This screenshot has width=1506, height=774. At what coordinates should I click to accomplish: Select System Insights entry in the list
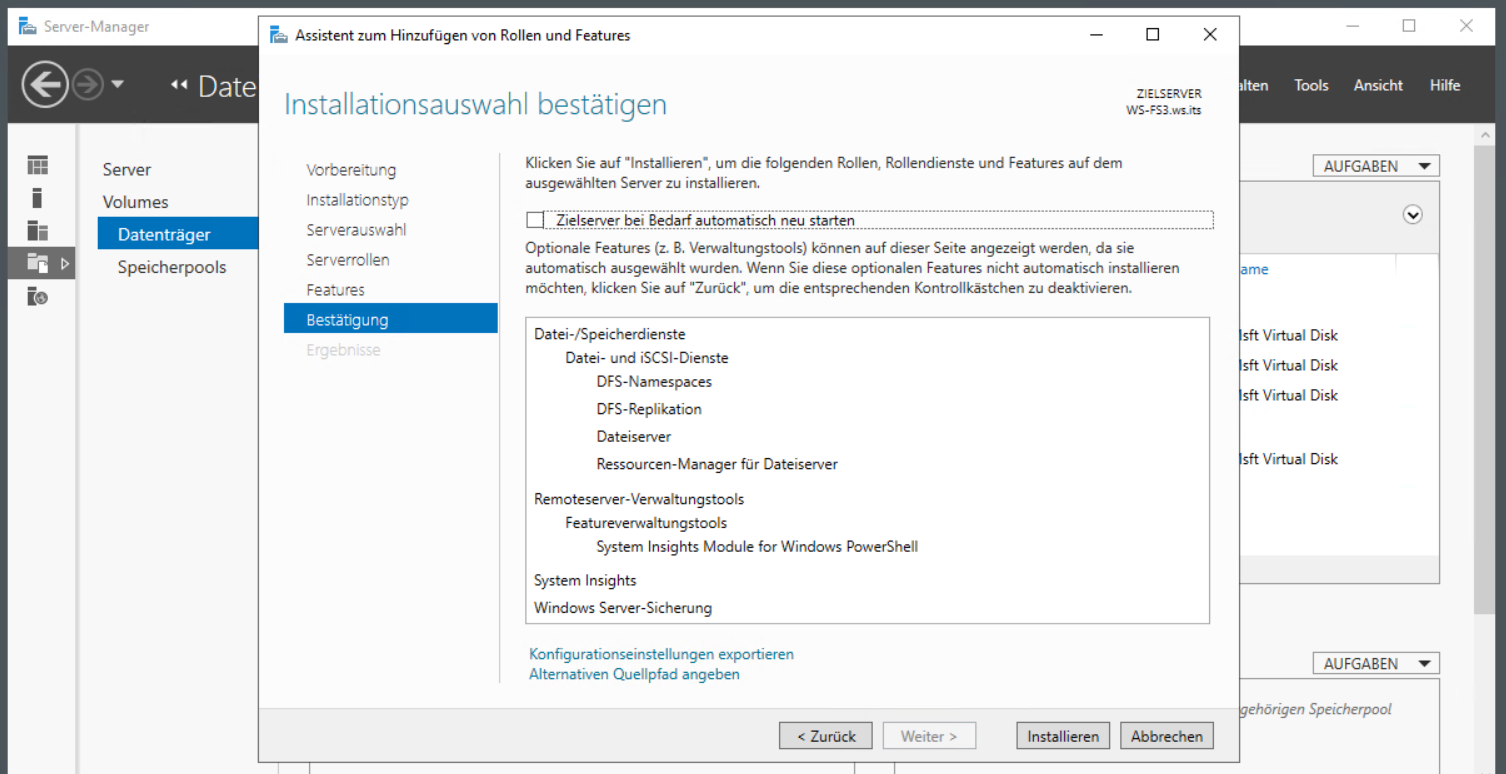tap(585, 580)
